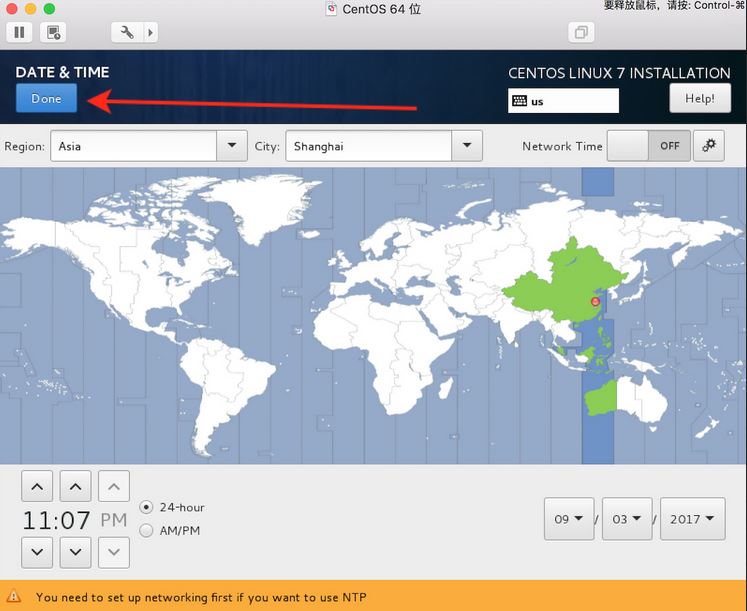Open NTP server gear settings
Screen dimensions: 747x611
[709, 146]
